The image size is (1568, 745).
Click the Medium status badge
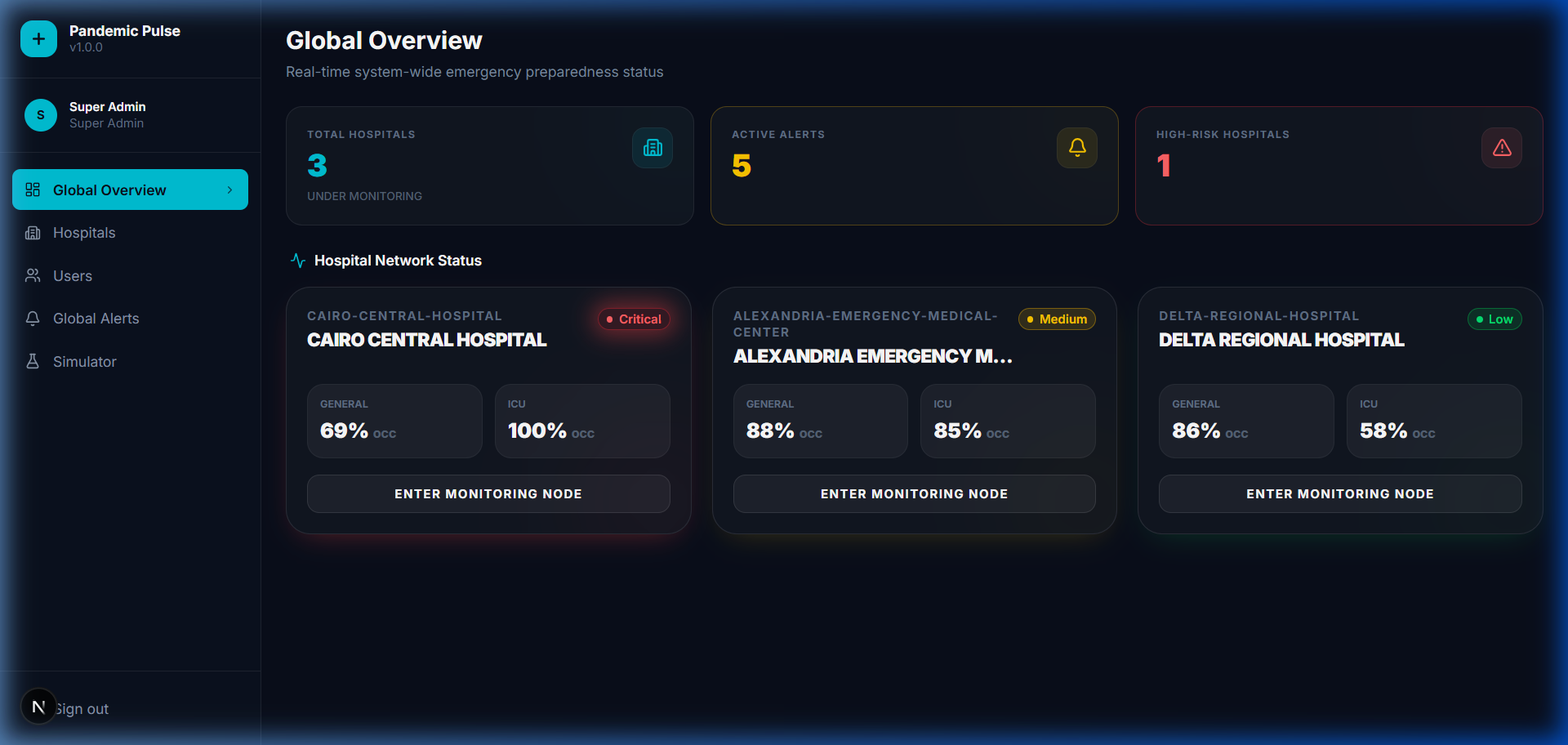1057,319
